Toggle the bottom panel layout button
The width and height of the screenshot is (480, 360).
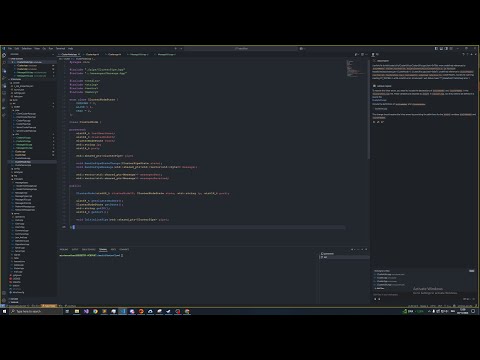[441, 49]
